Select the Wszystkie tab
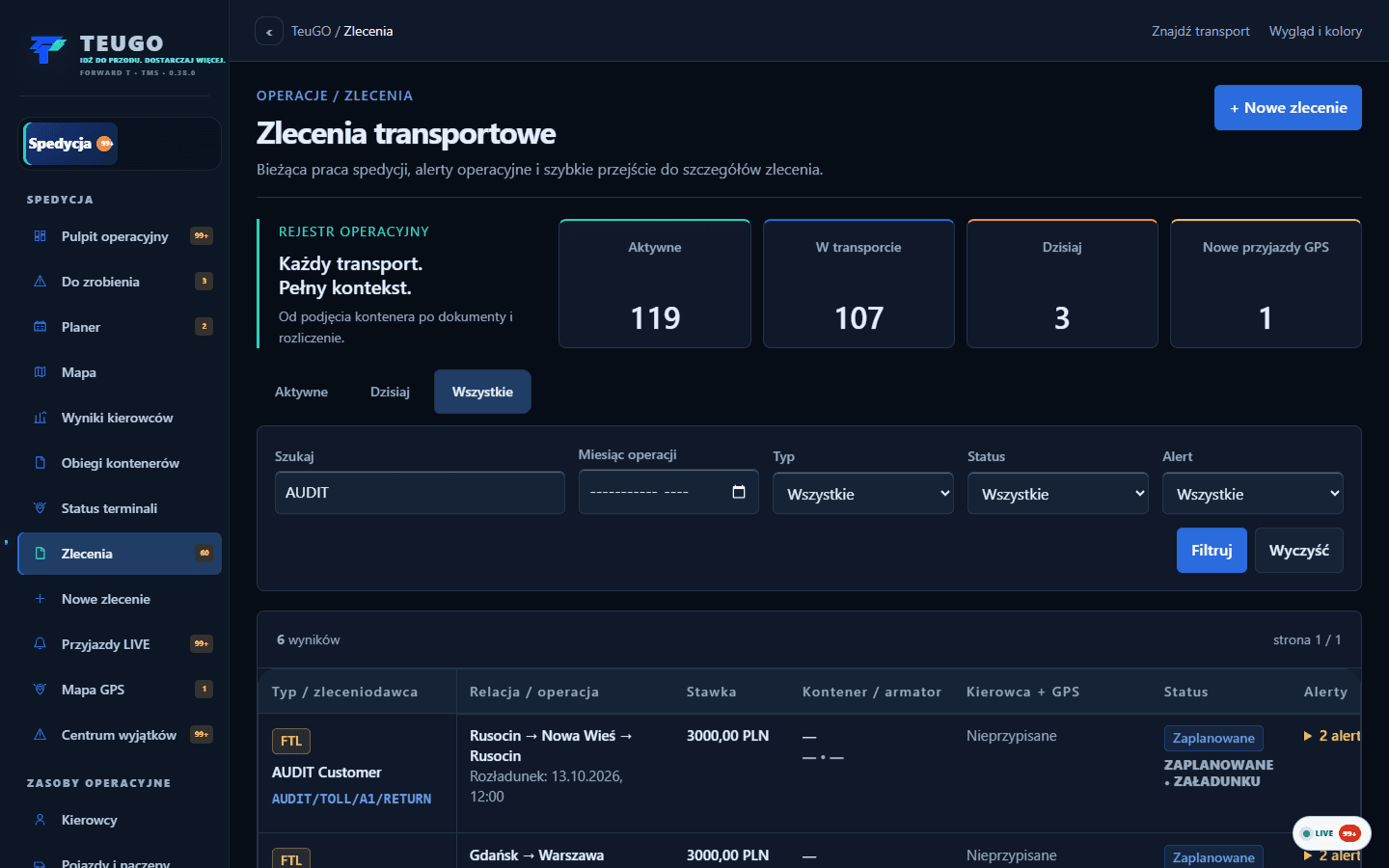 [482, 392]
